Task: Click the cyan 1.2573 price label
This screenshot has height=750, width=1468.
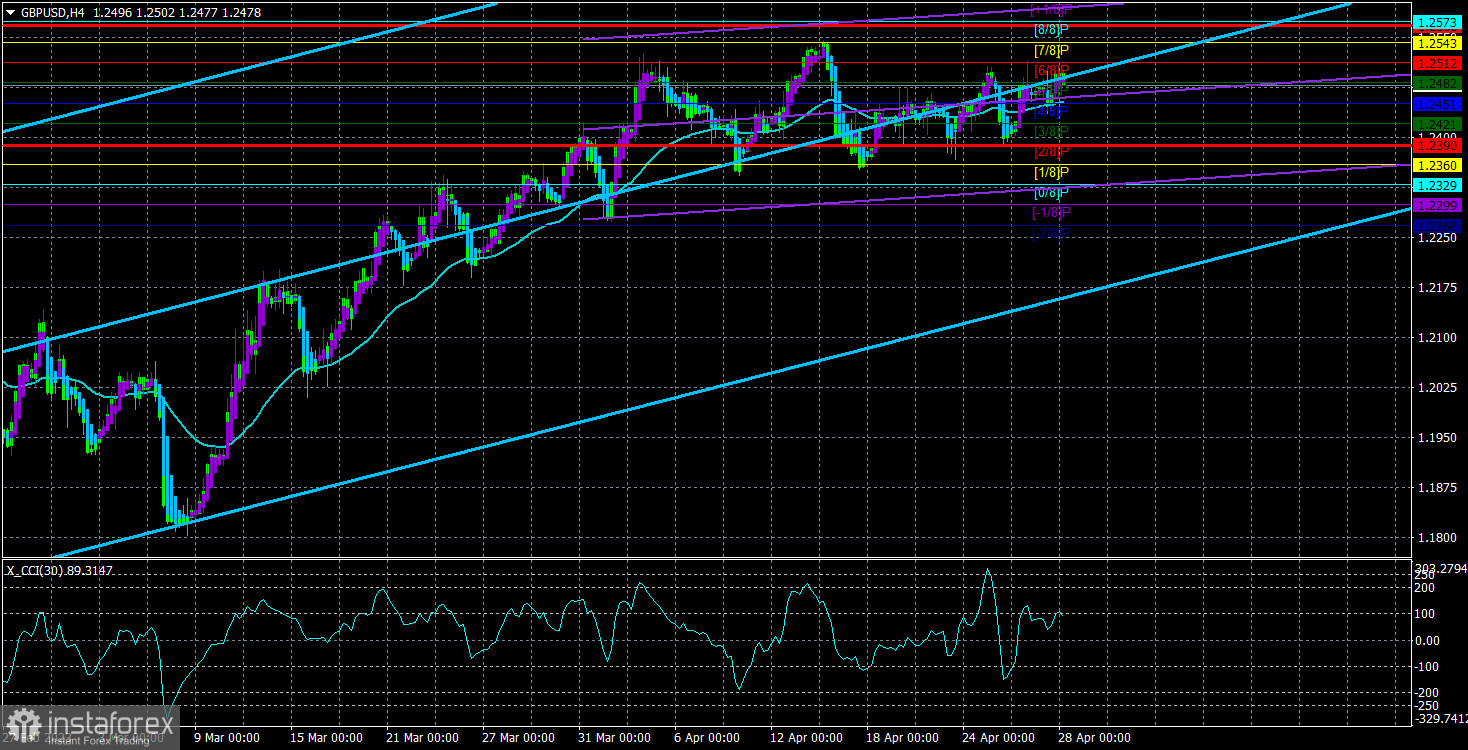Action: click(x=1438, y=22)
